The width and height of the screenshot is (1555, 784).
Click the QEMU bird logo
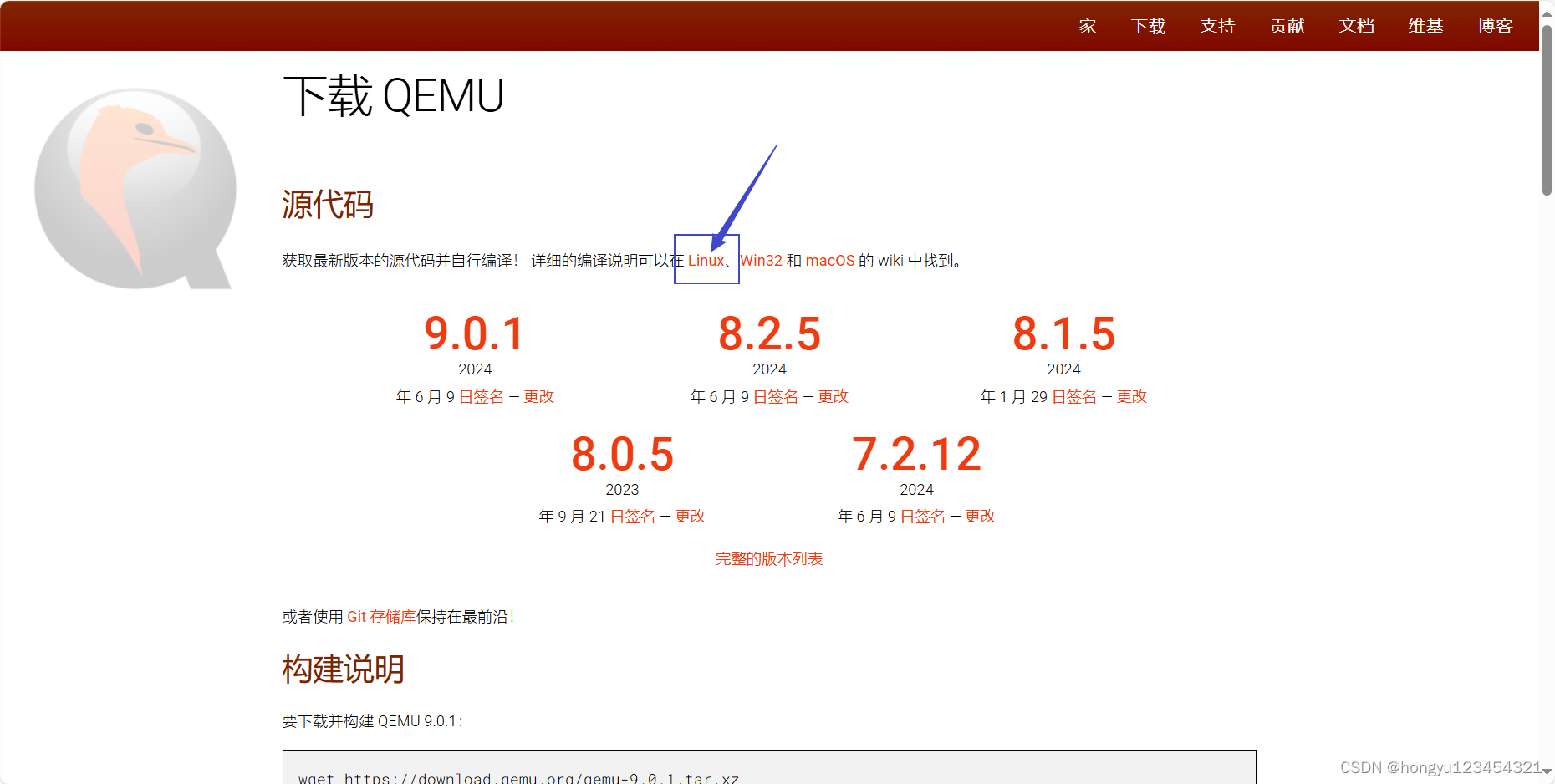(135, 189)
